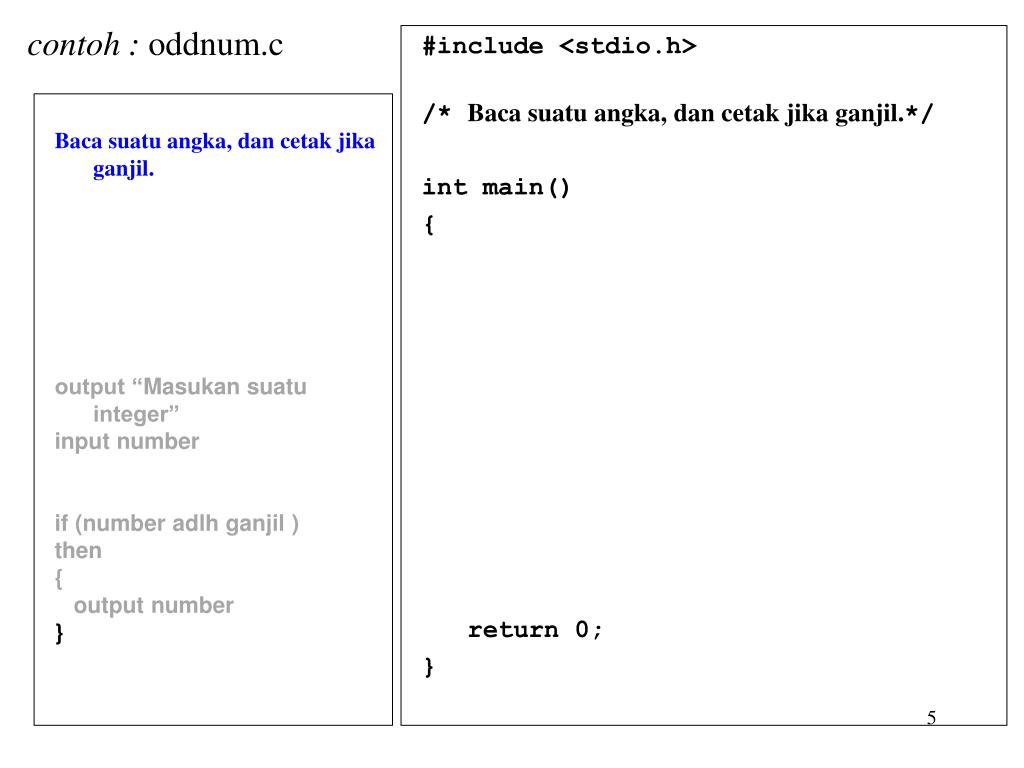The width and height of the screenshot is (1024, 768).
Task: Click the title text "contoh : oddnum.c"
Action: point(155,45)
